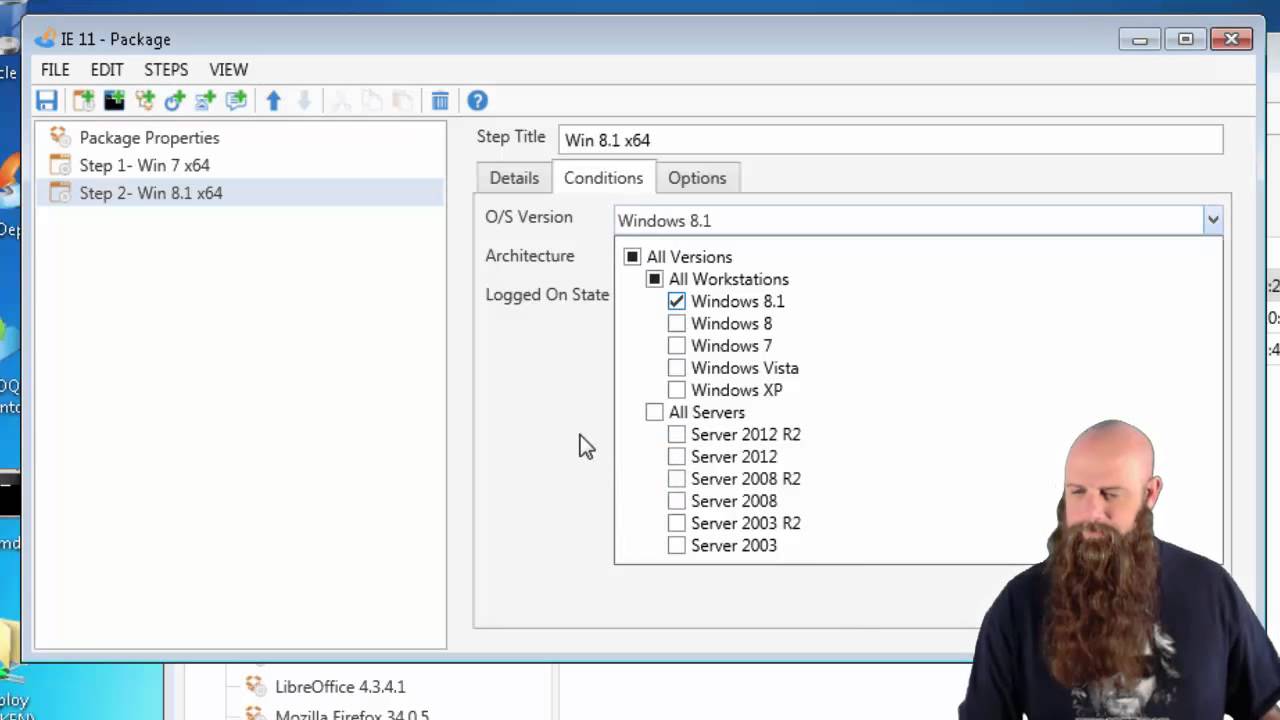1280x720 pixels.
Task: Close the IE 11 - Package window
Action: pyautogui.click(x=1232, y=39)
